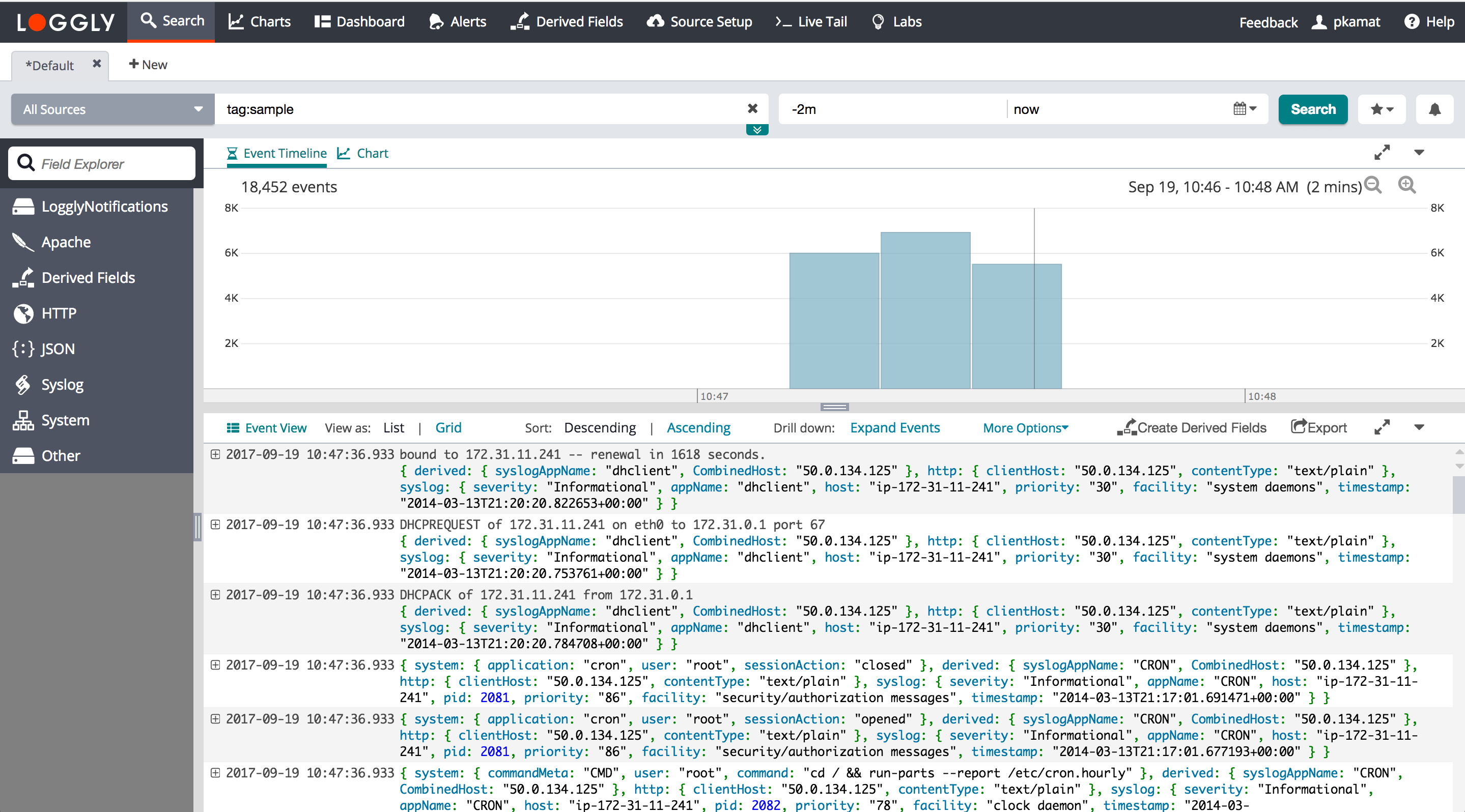This screenshot has width=1465, height=812.
Task: Zoom in the event timeline
Action: pos(1406,185)
